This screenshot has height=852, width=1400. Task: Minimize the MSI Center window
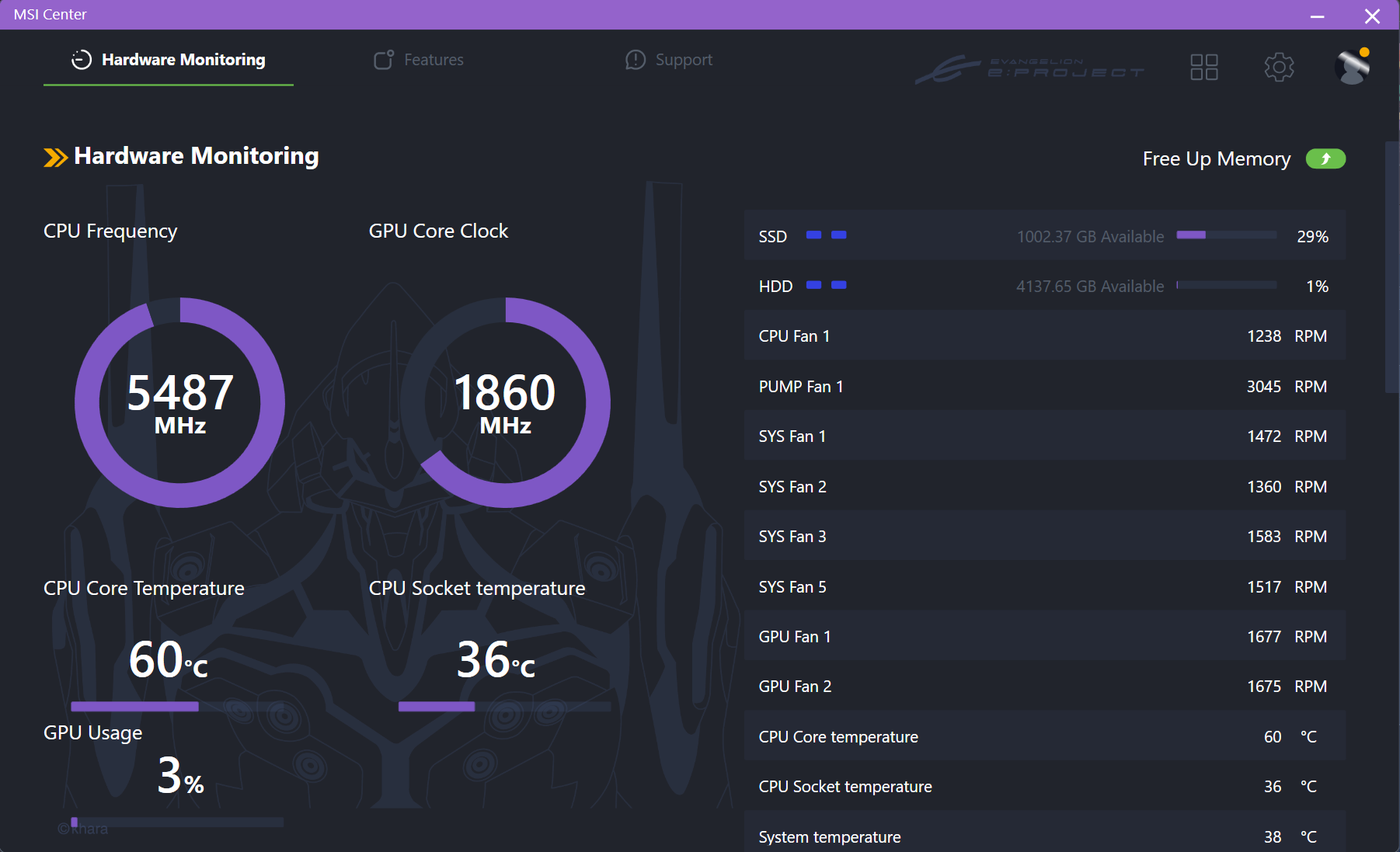[1317, 16]
